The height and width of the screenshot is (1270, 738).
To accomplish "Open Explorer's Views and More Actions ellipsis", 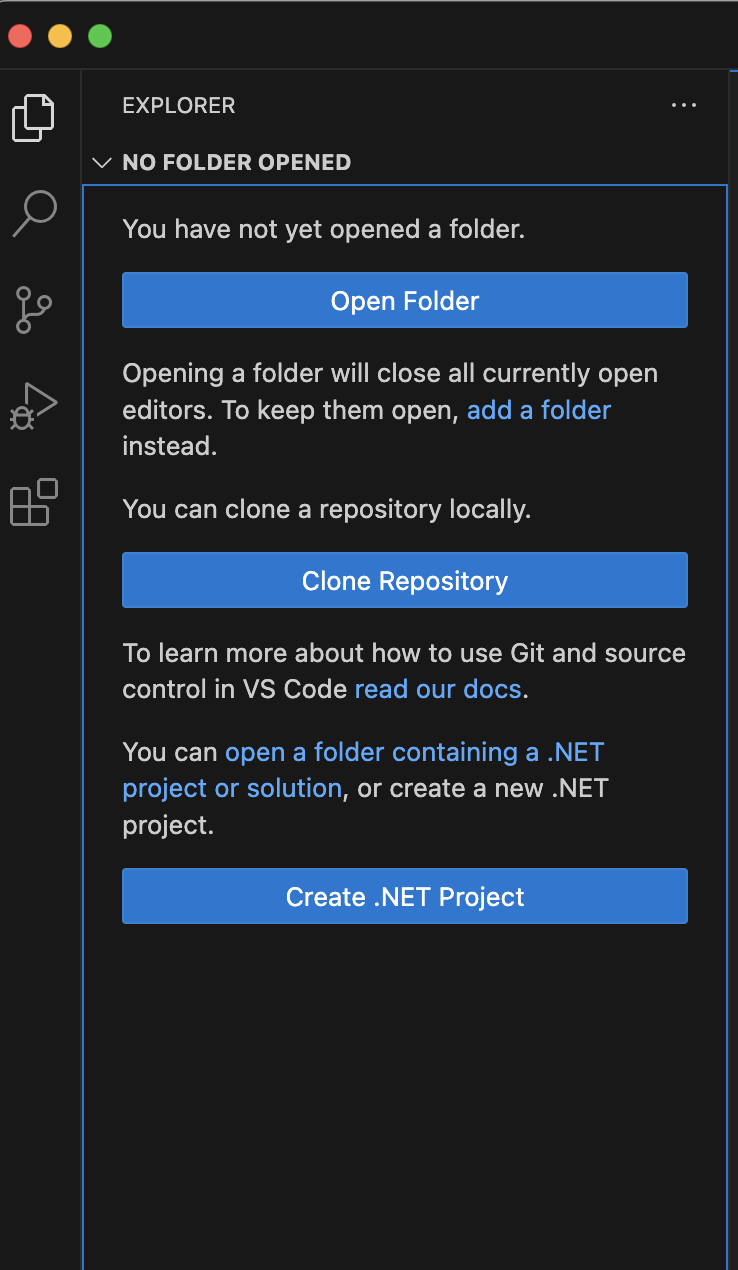I will coord(684,106).
